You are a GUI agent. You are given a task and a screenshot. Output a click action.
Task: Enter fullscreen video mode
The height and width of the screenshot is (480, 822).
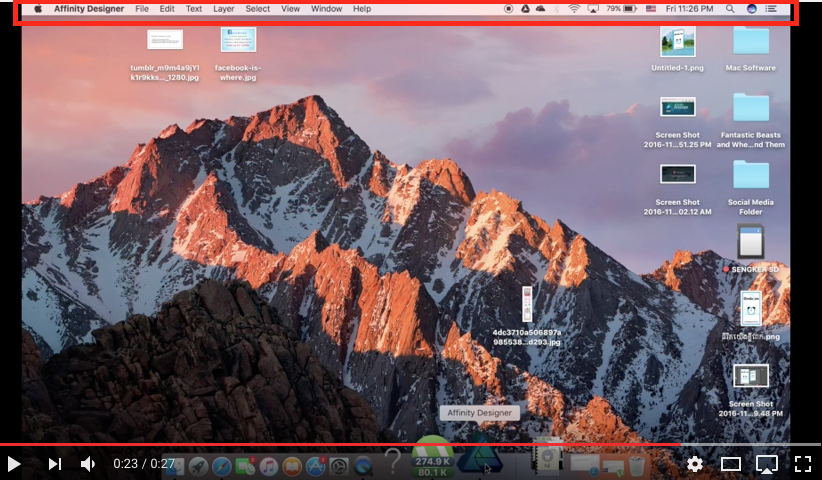coord(803,464)
